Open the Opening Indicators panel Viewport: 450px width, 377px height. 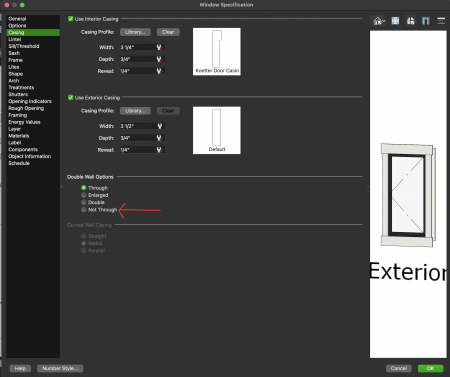click(33, 101)
